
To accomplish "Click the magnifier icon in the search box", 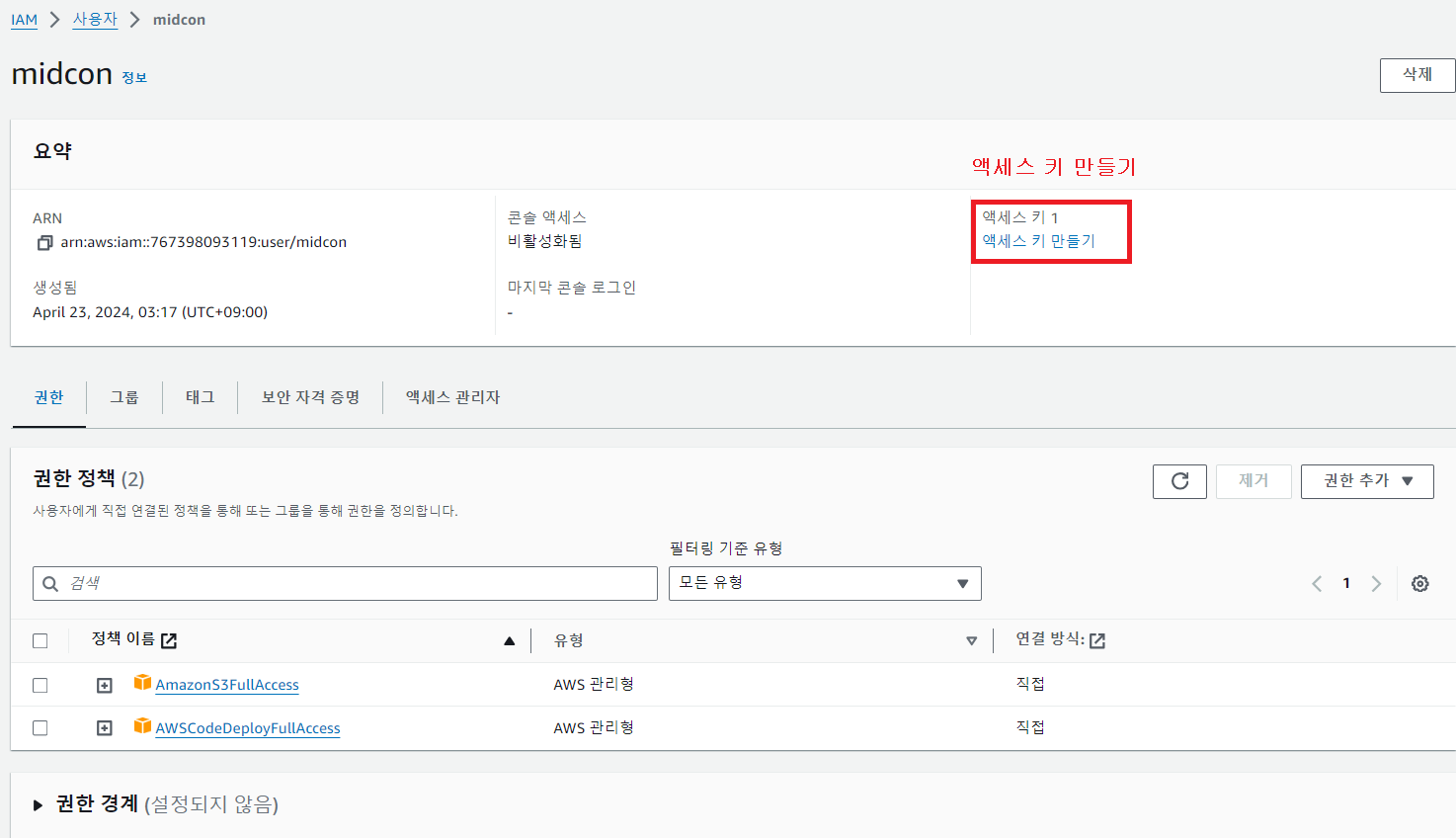I will [50, 584].
